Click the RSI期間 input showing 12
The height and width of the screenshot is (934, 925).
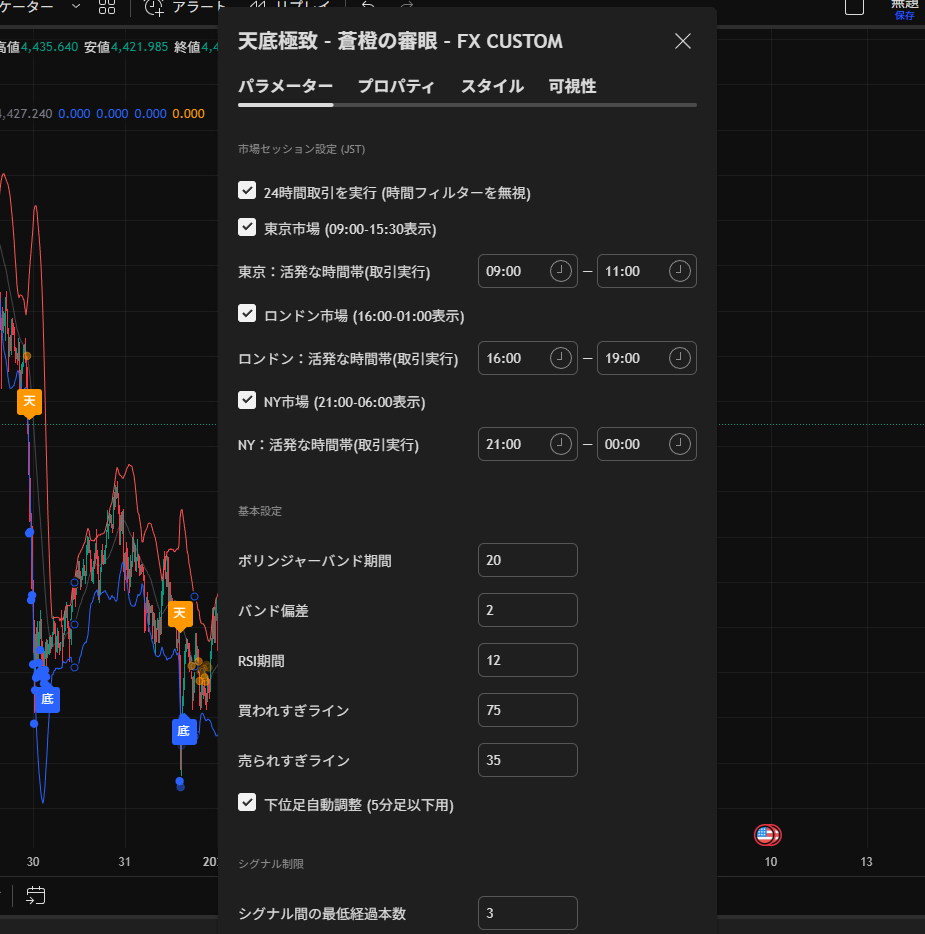pos(528,660)
